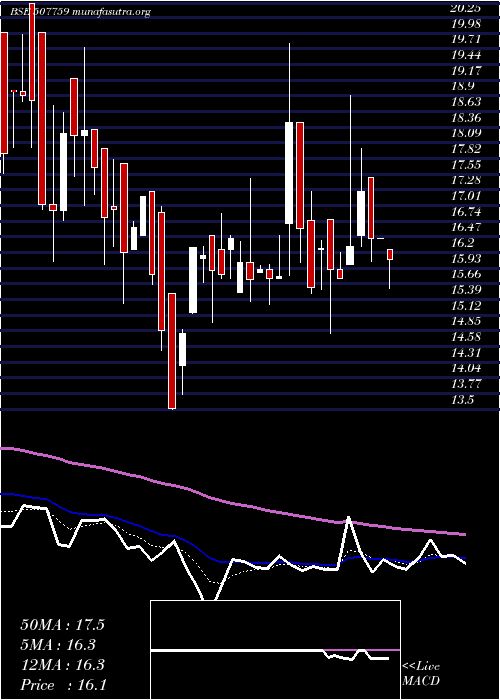This screenshot has height=700, width=500.
Task: Select the 14.04 price axis label
Action: point(465,368)
